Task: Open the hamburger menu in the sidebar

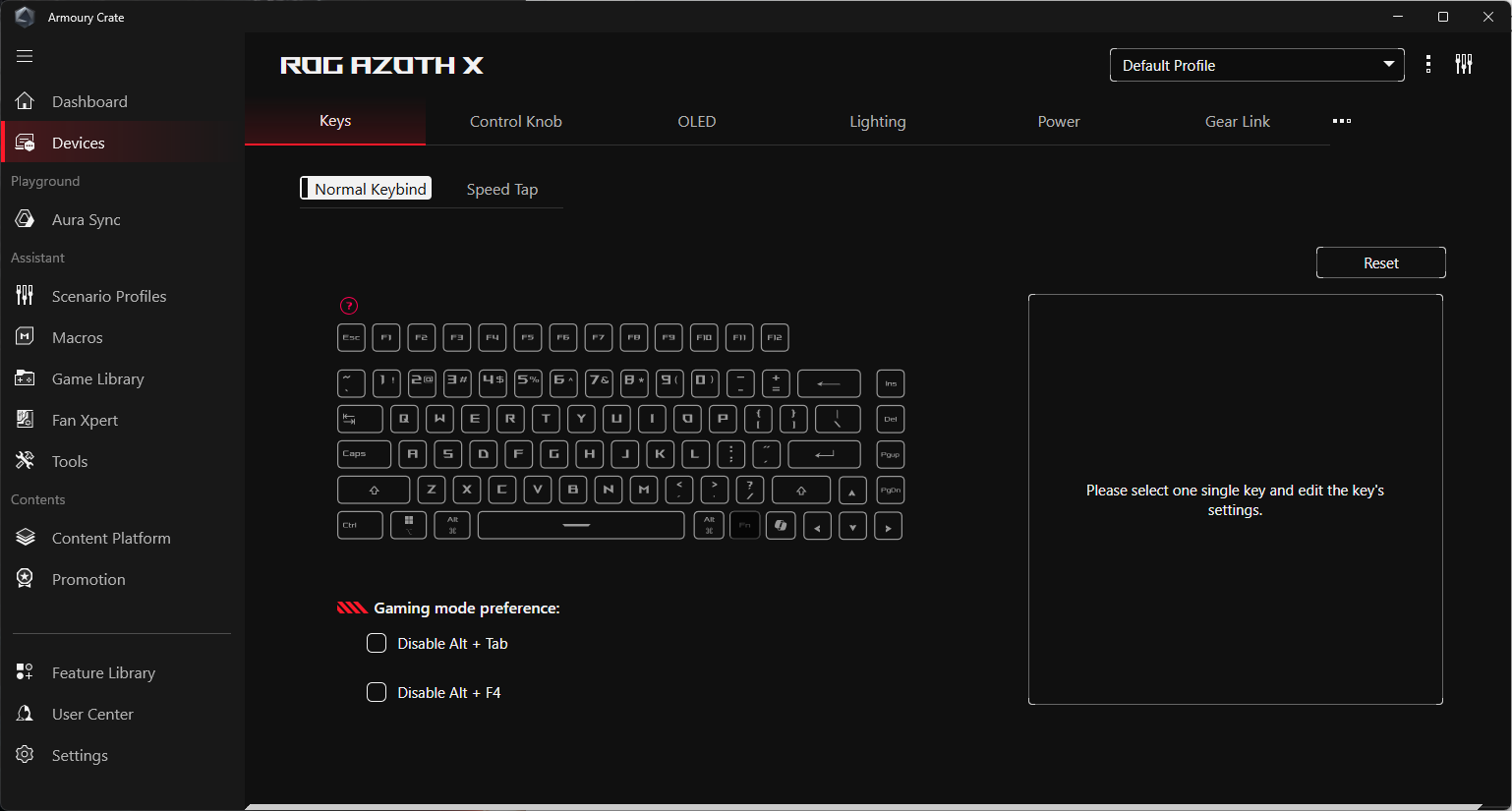Action: [25, 56]
